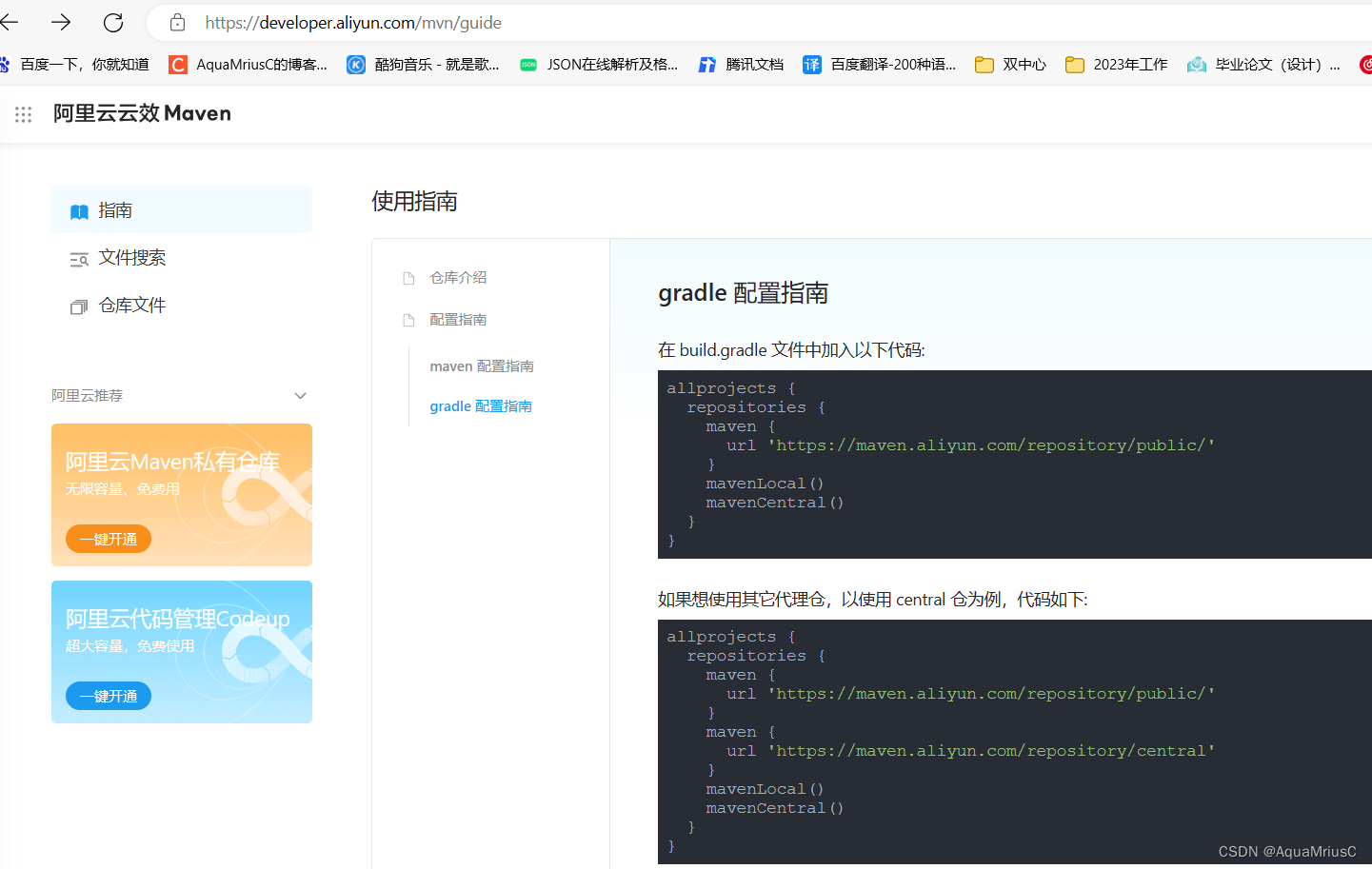
Task: Click mavenLocal() in the first code block
Action: pyautogui.click(x=765, y=484)
